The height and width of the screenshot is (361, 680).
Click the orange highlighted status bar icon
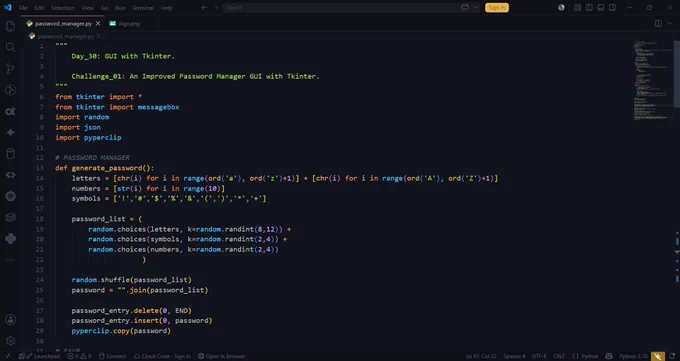click(657, 356)
